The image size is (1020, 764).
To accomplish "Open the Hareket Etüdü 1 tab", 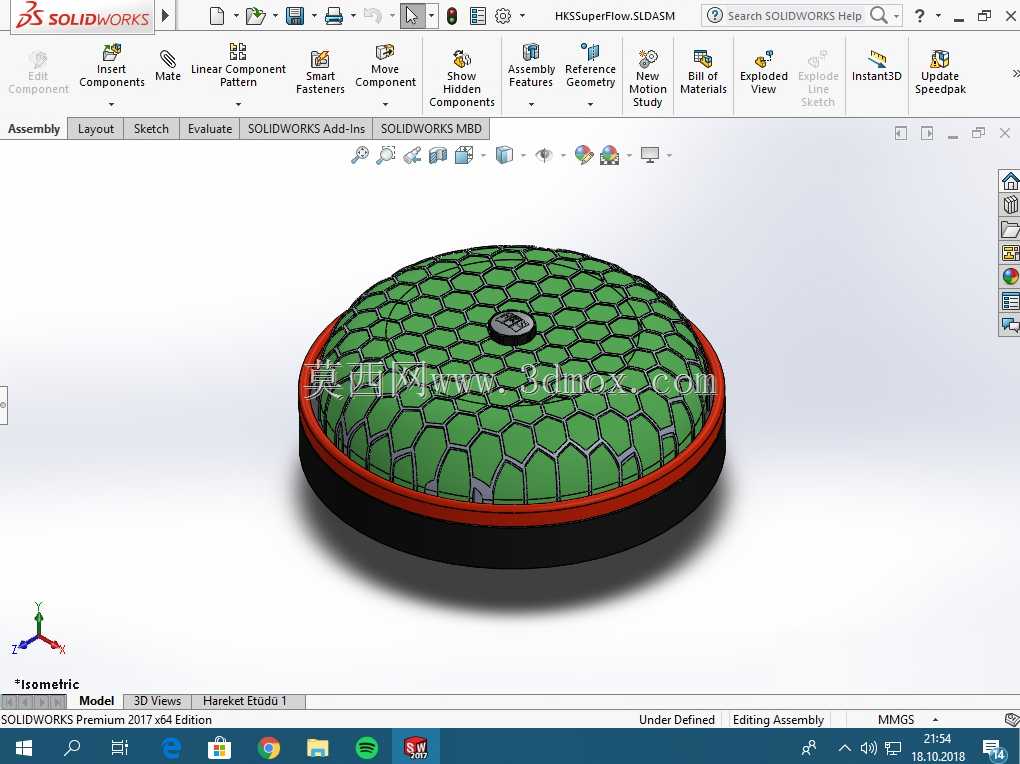I will click(x=245, y=701).
